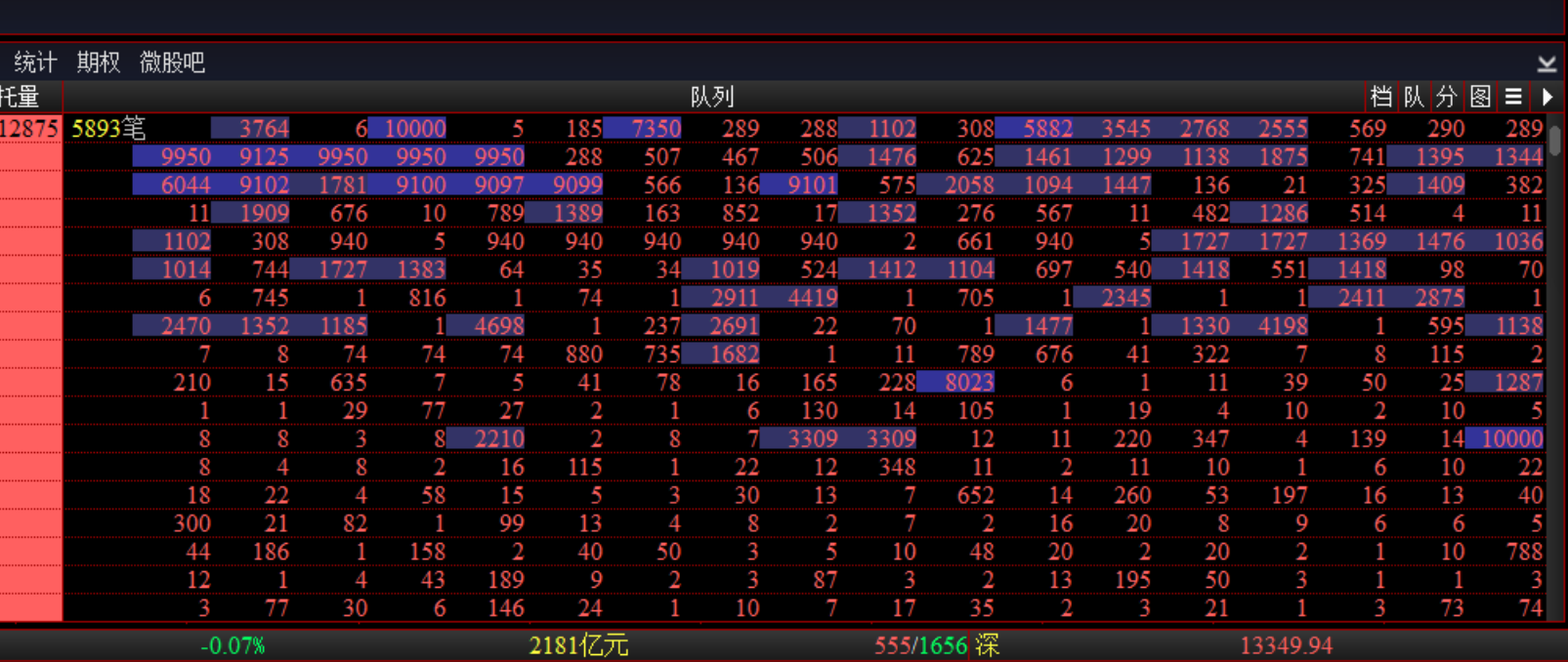Select the highlighted 2470 order cell
Image resolution: width=1568 pixels, height=662 pixels.
172,327
